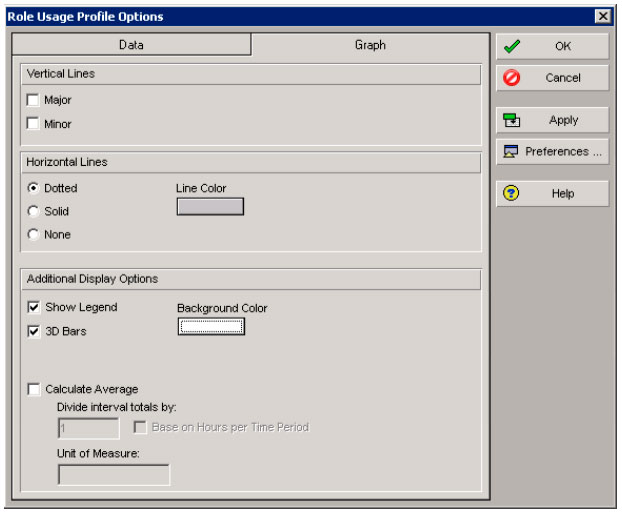Click the Vertical Lines section header
622x515 pixels.
tap(251, 74)
